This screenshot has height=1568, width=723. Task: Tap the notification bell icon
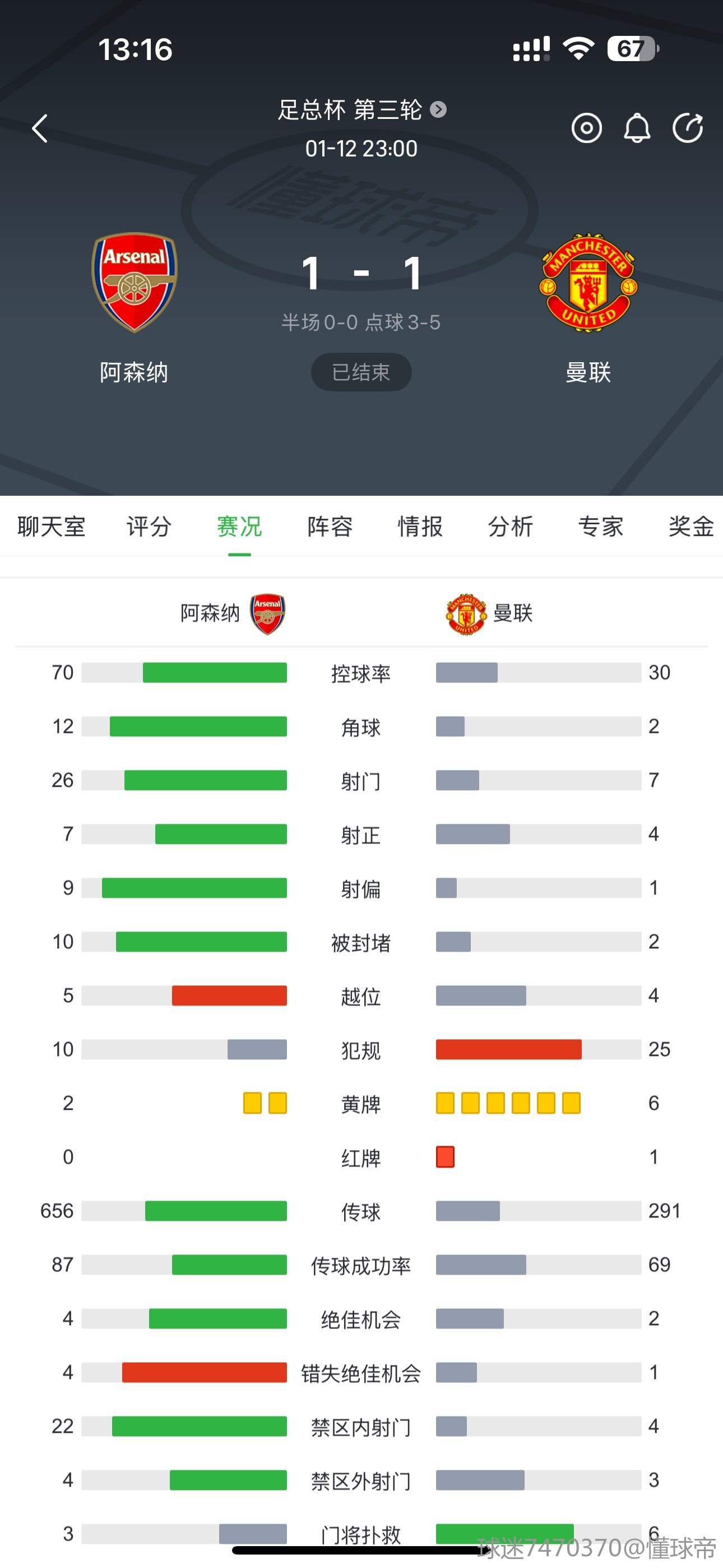(637, 128)
